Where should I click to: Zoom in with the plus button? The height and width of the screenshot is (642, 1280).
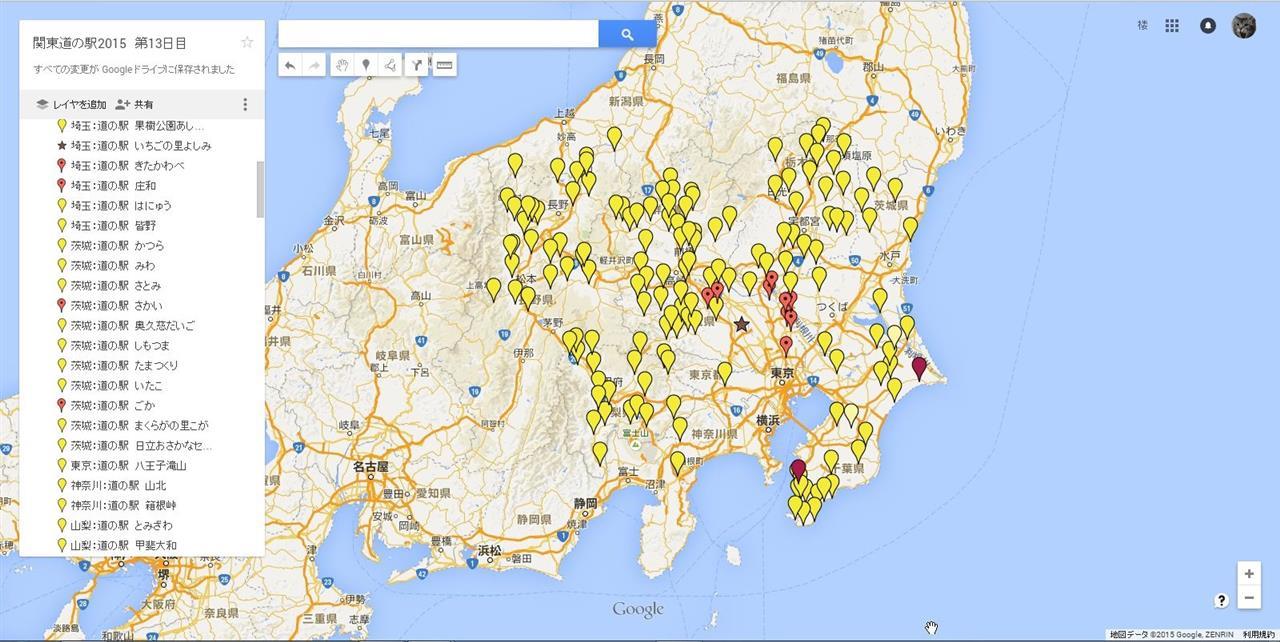pyautogui.click(x=1249, y=574)
